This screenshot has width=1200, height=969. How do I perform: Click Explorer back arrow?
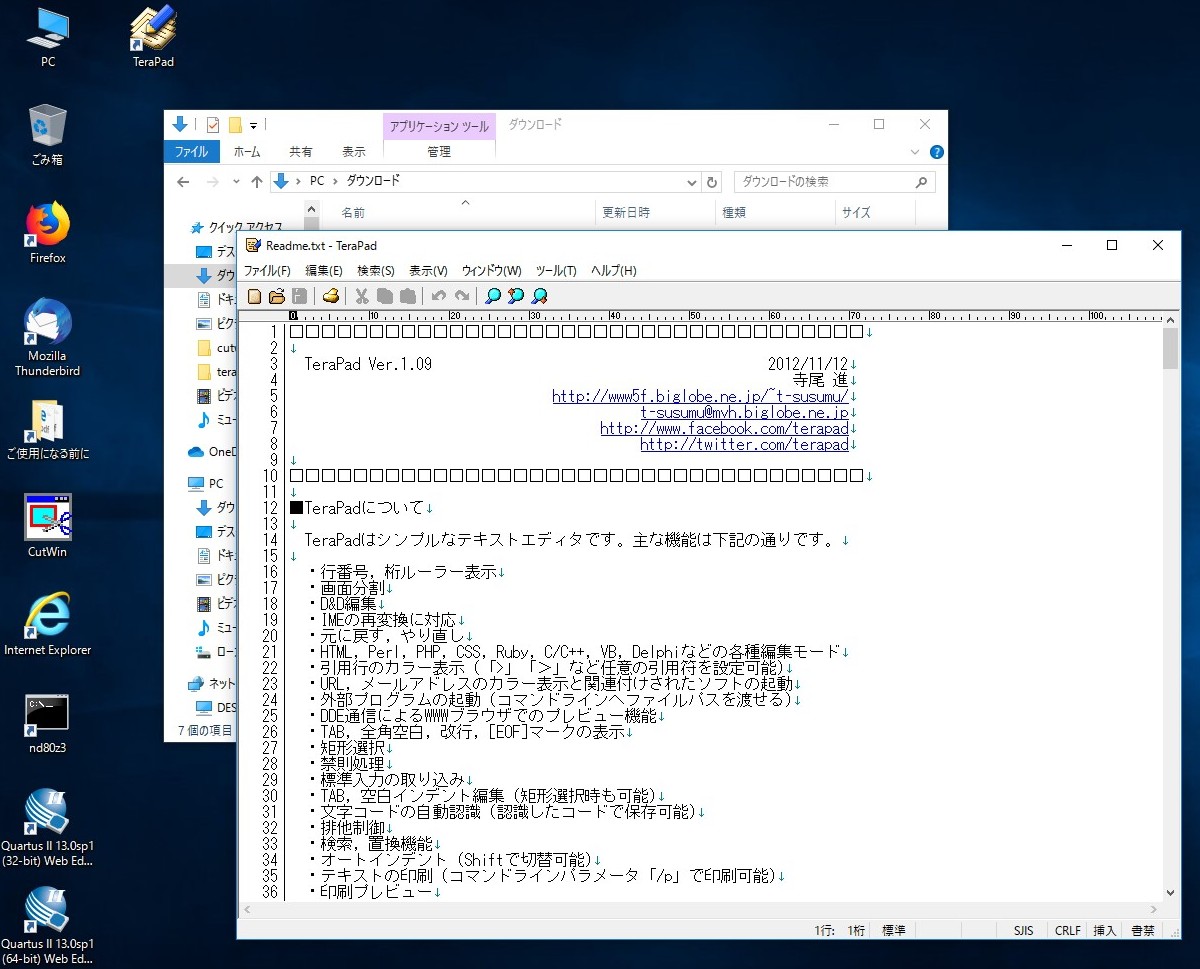click(x=183, y=182)
